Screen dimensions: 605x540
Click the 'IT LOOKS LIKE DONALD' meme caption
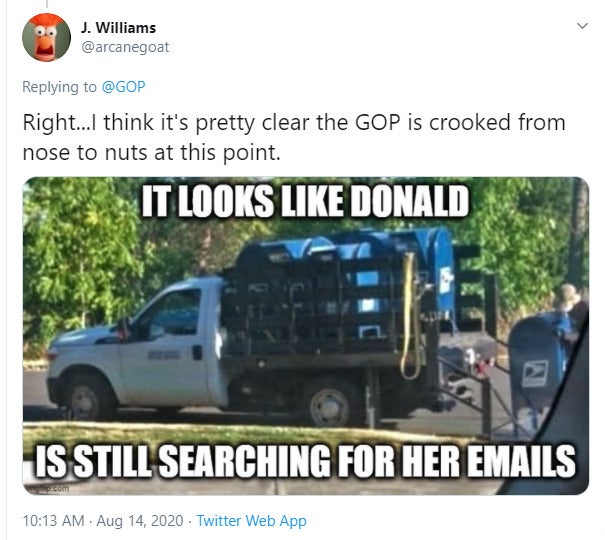click(305, 201)
